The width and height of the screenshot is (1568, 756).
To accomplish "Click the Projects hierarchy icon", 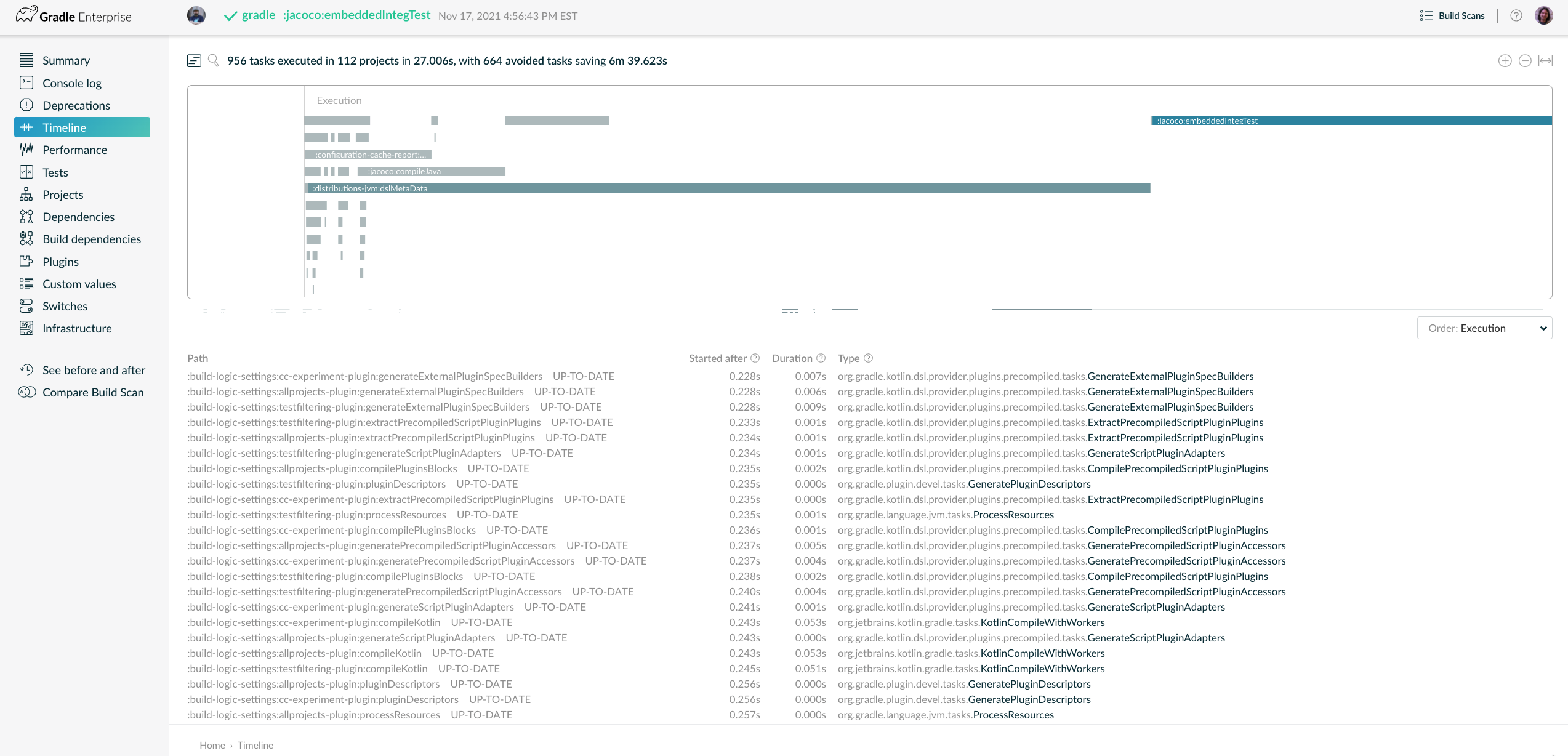I will coord(26,195).
